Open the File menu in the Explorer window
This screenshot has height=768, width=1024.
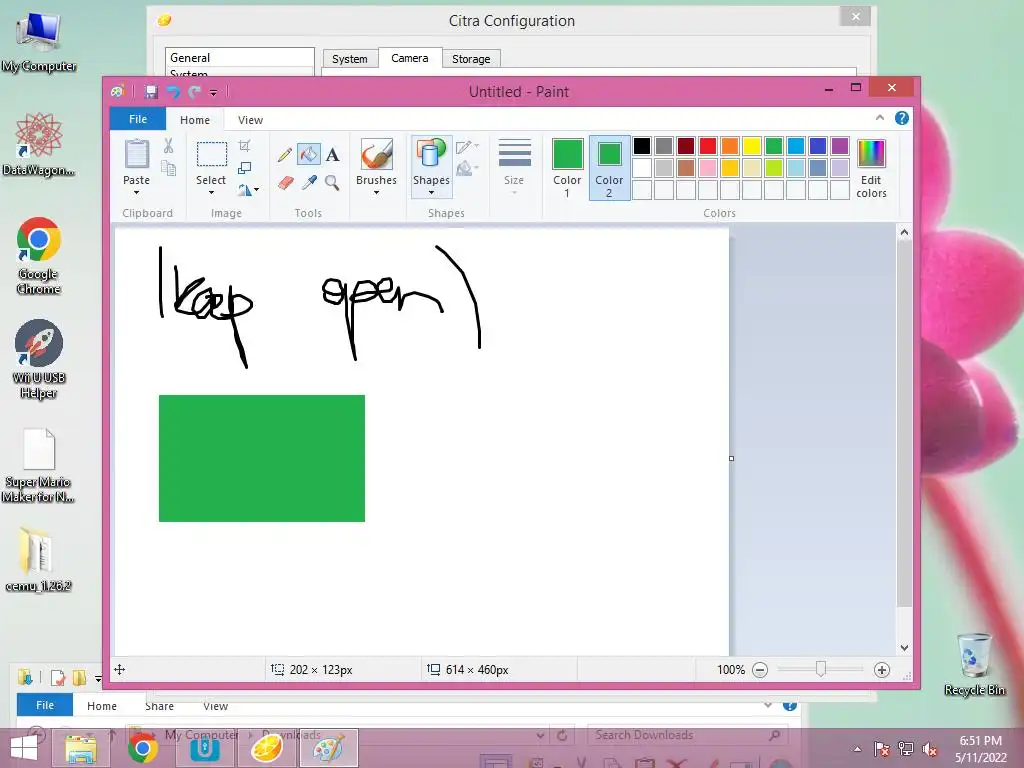tap(44, 705)
